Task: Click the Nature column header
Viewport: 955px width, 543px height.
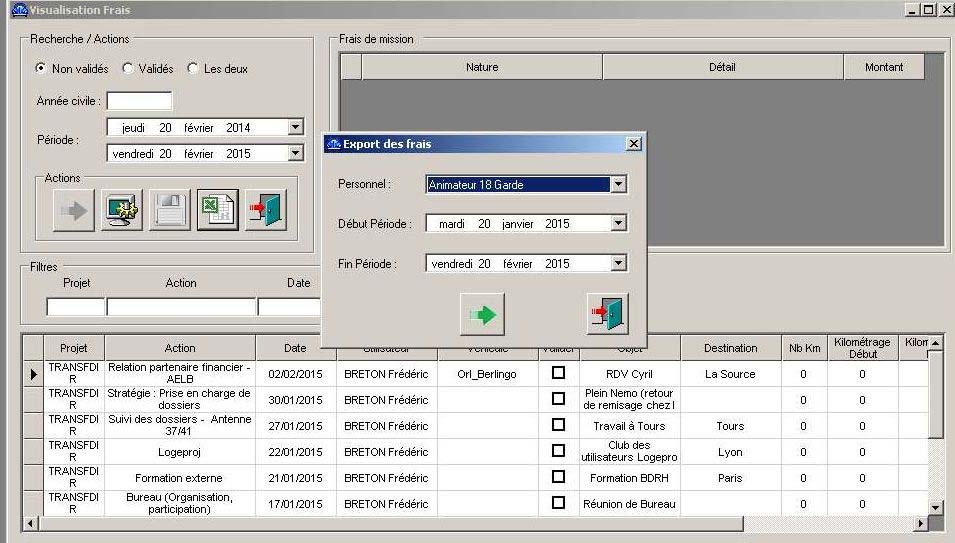Action: pyautogui.click(x=481, y=67)
